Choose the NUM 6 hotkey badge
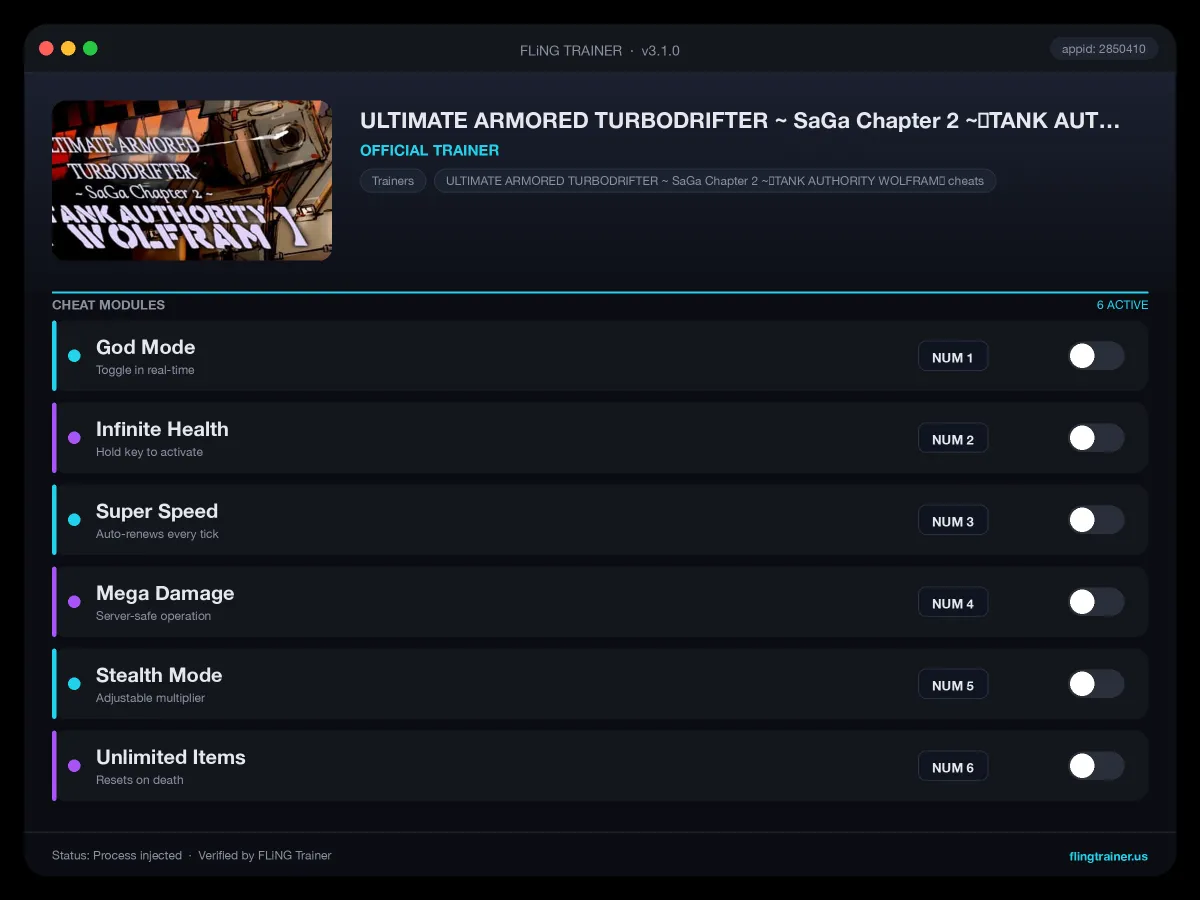Viewport: 1200px width, 900px height. pyautogui.click(x=953, y=767)
